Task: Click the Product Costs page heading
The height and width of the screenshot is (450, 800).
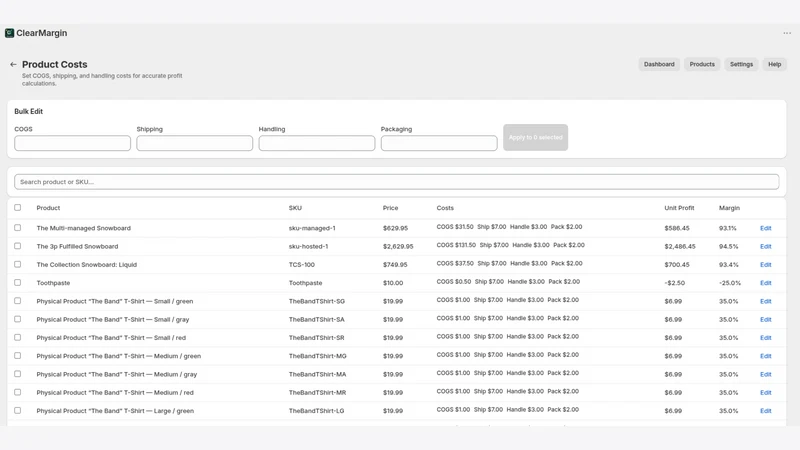Action: [55, 64]
